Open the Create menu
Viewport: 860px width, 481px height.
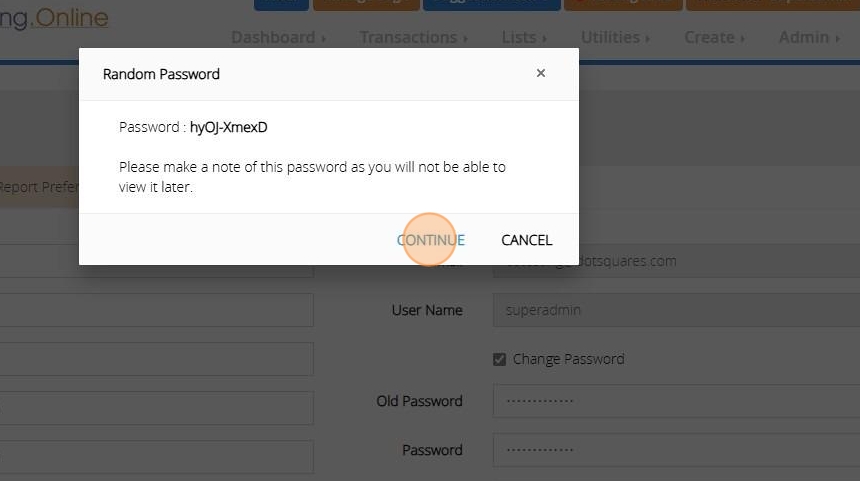[714, 37]
